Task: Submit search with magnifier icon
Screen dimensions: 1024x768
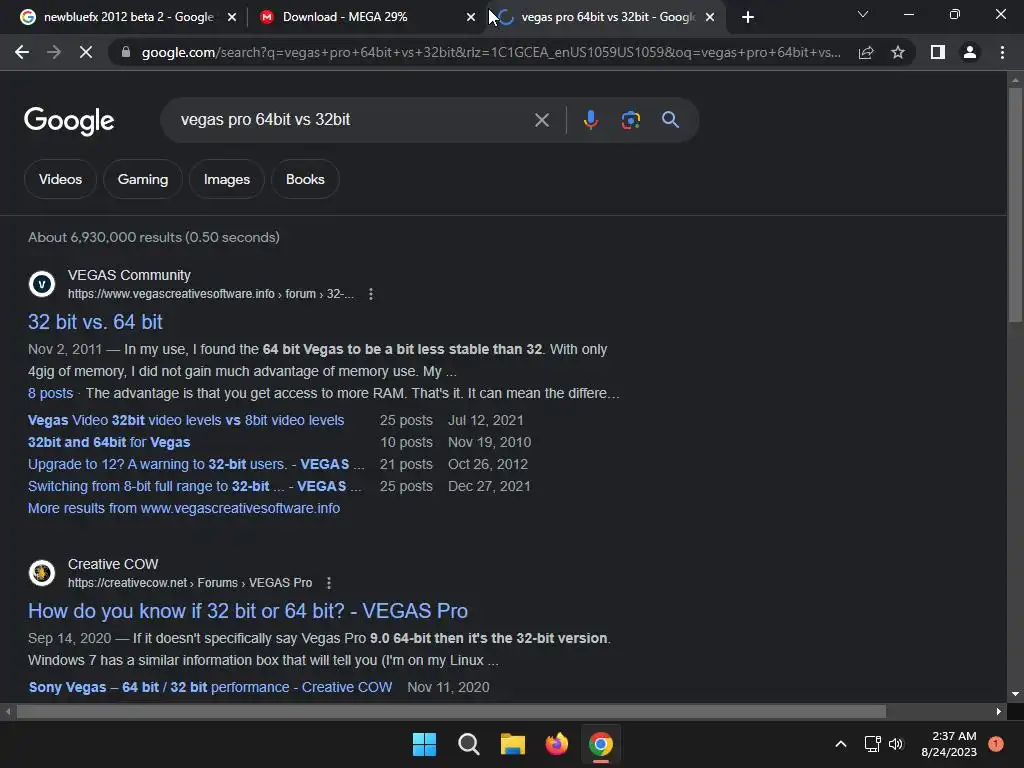Action: click(670, 120)
